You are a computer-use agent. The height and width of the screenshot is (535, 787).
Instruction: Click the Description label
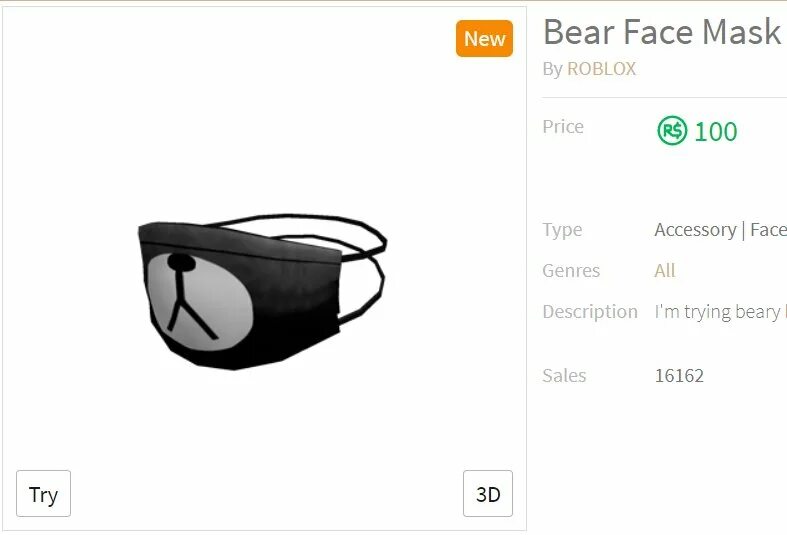(x=590, y=312)
